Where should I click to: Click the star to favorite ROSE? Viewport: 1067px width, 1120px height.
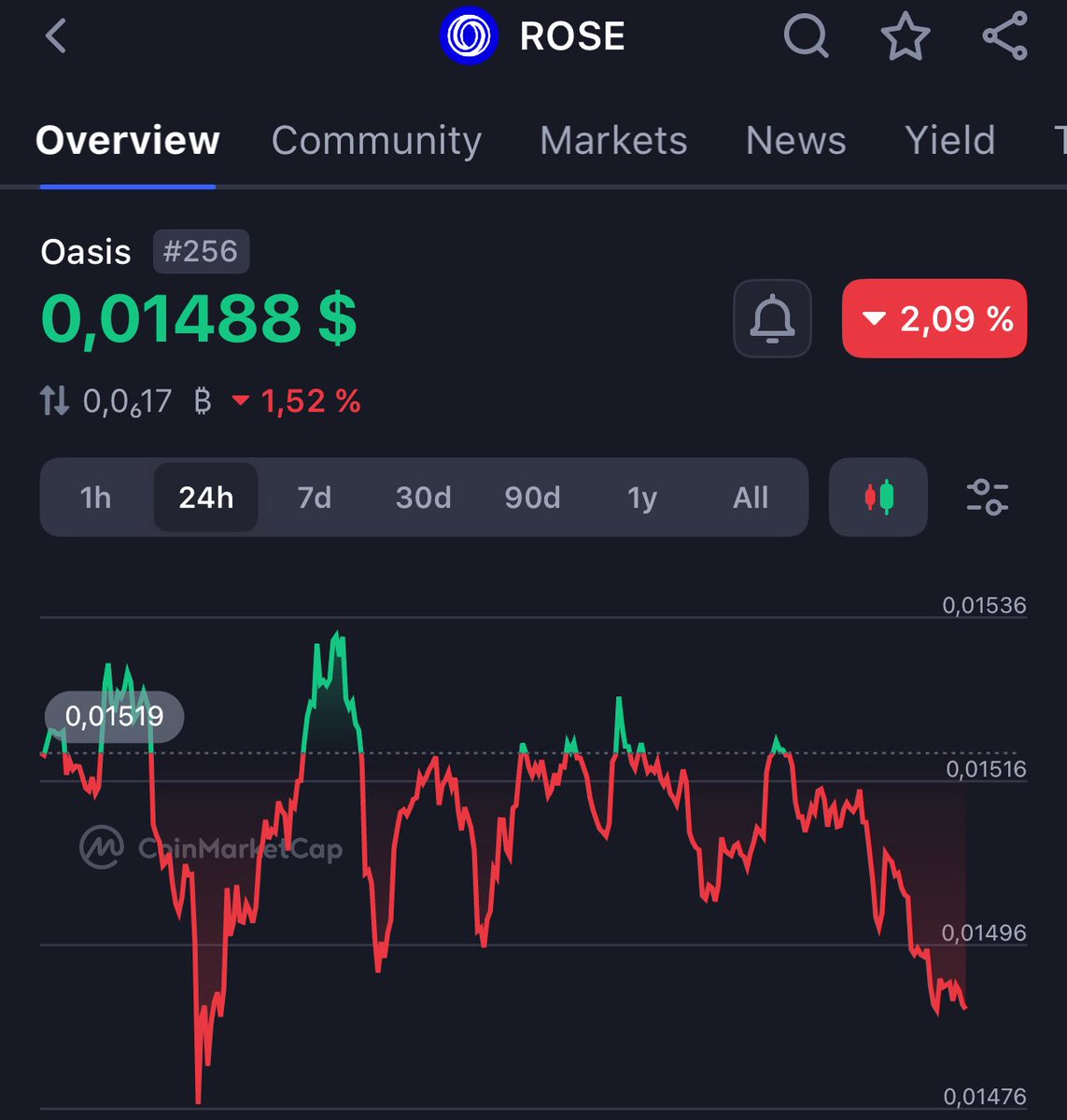tap(905, 37)
